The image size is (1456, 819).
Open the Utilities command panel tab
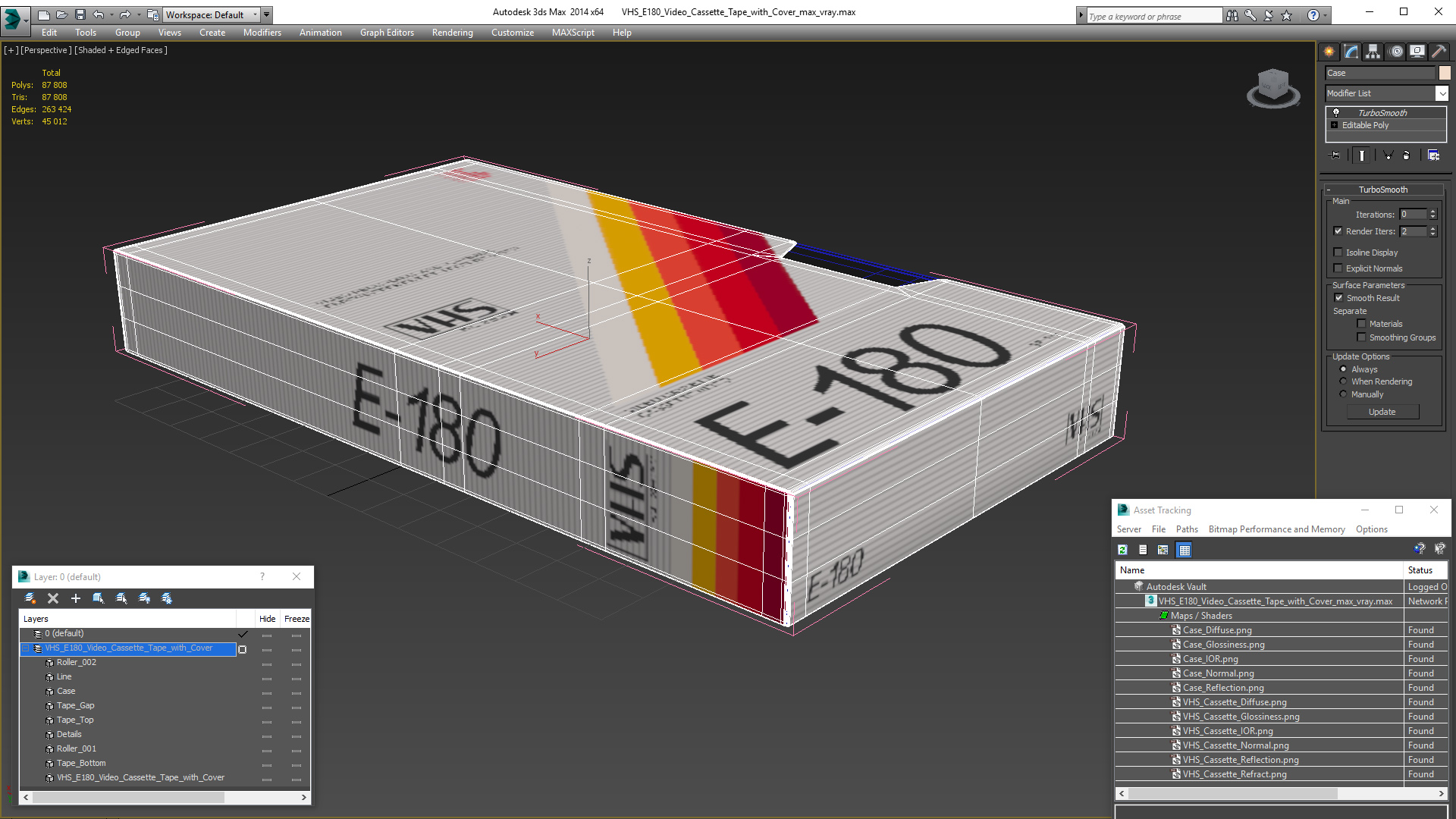coord(1439,52)
